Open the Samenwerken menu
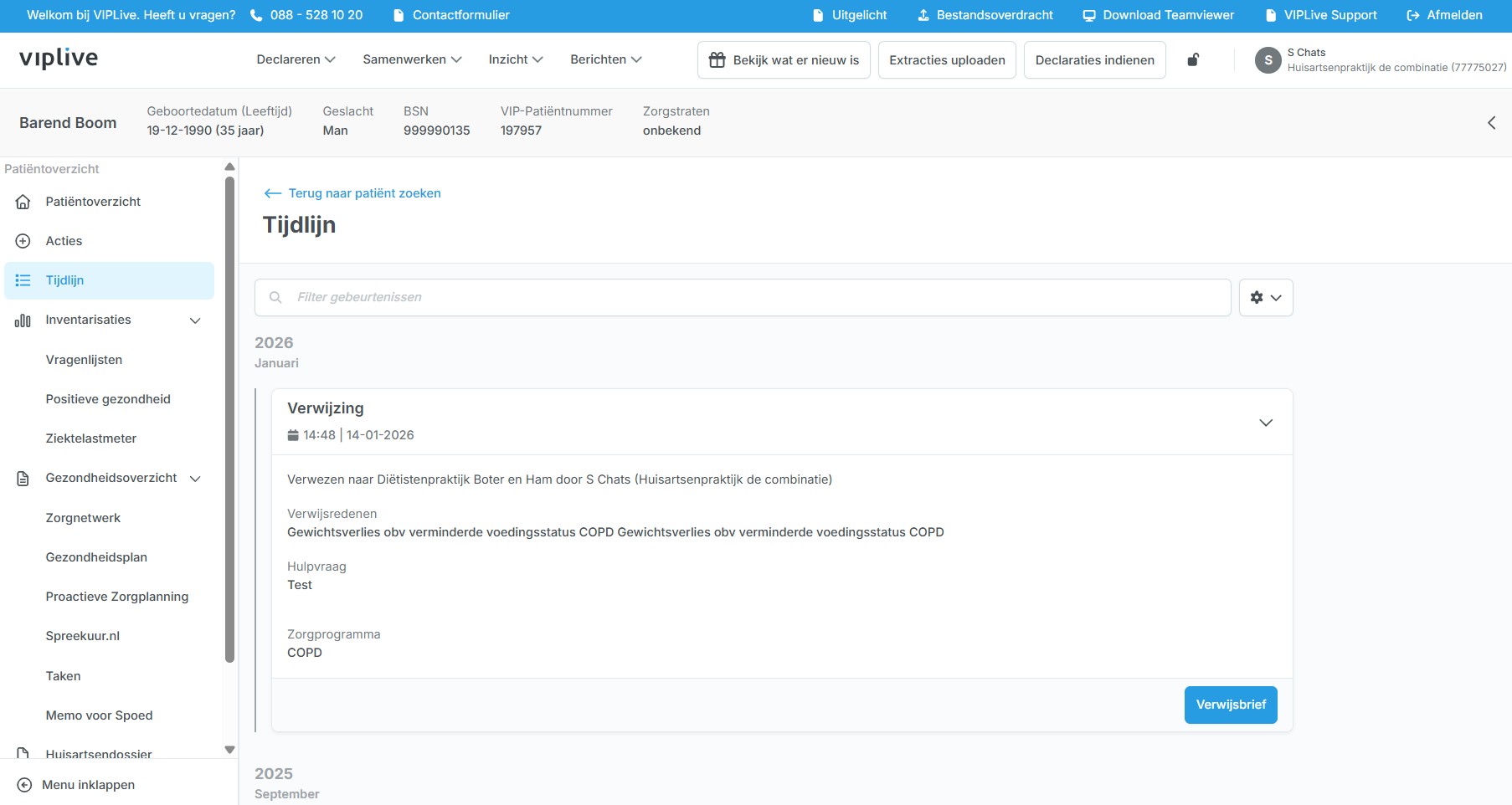This screenshot has width=1512, height=805. (x=412, y=59)
